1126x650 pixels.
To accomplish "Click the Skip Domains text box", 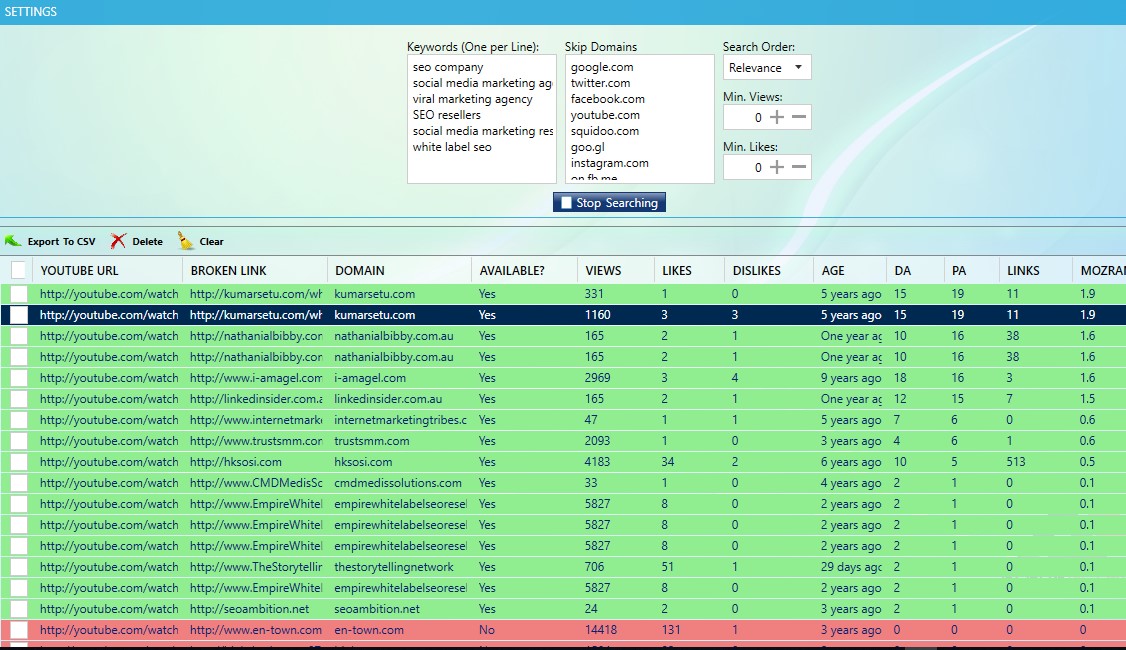I will tap(640, 119).
